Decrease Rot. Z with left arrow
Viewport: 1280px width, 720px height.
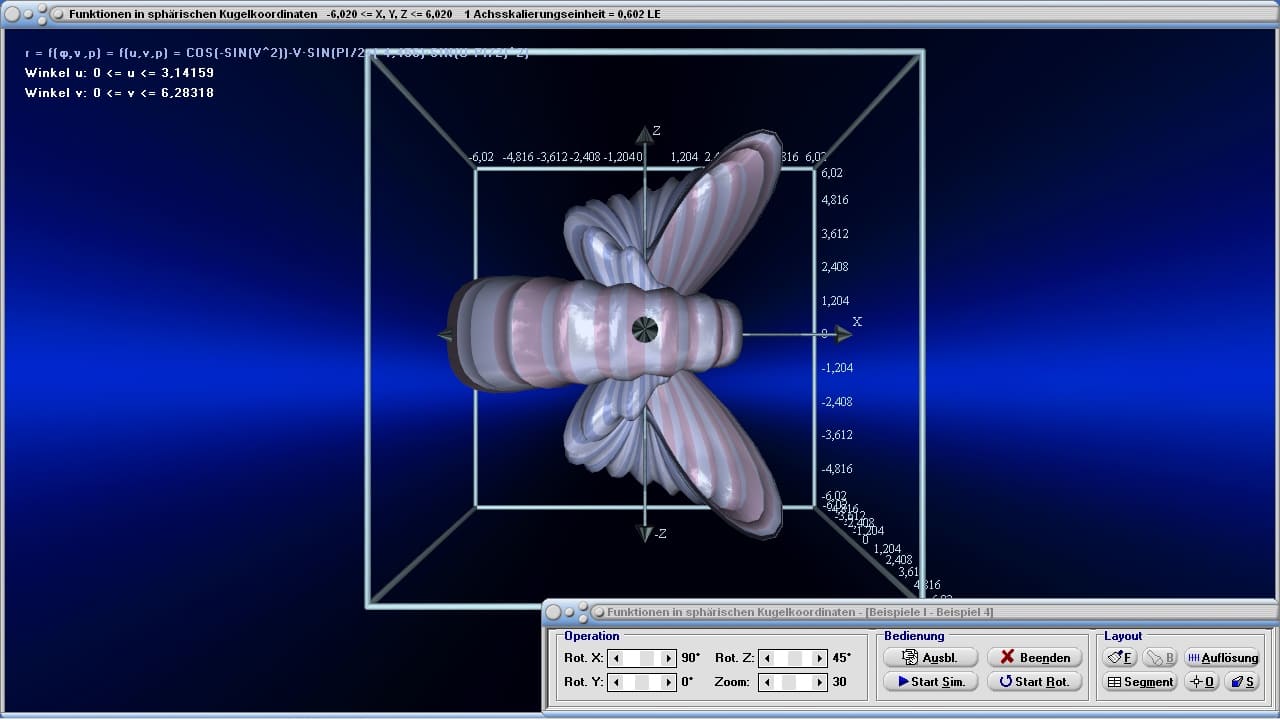tap(767, 658)
